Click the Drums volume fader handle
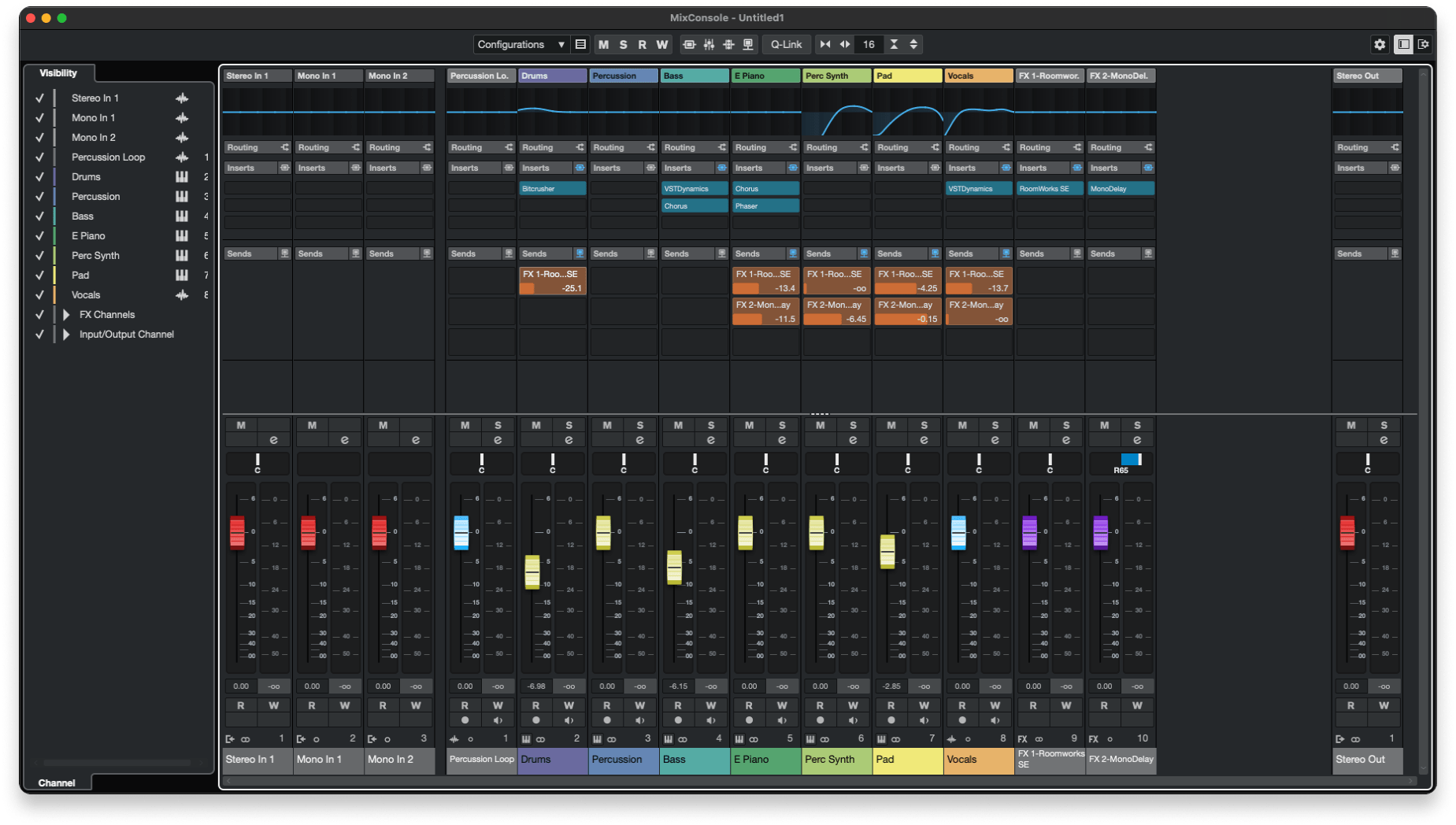This screenshot has height=825, width=1456. pos(532,572)
